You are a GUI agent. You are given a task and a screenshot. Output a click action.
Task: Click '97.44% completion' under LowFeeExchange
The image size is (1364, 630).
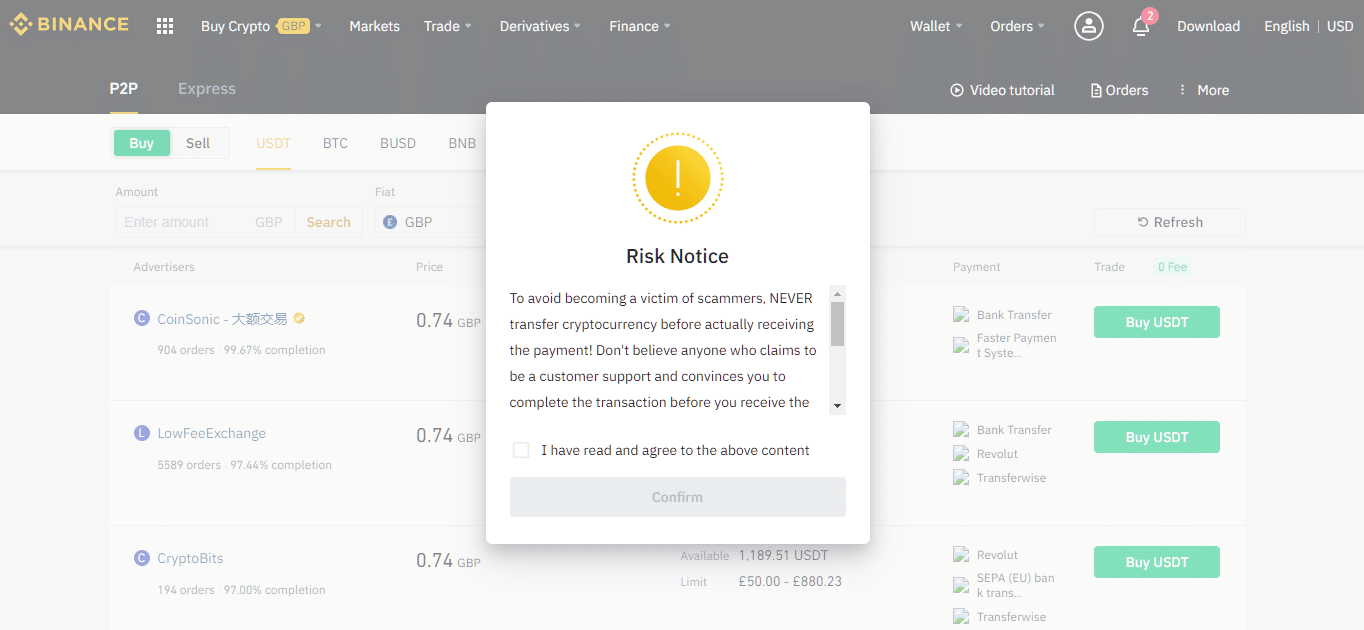pos(281,465)
